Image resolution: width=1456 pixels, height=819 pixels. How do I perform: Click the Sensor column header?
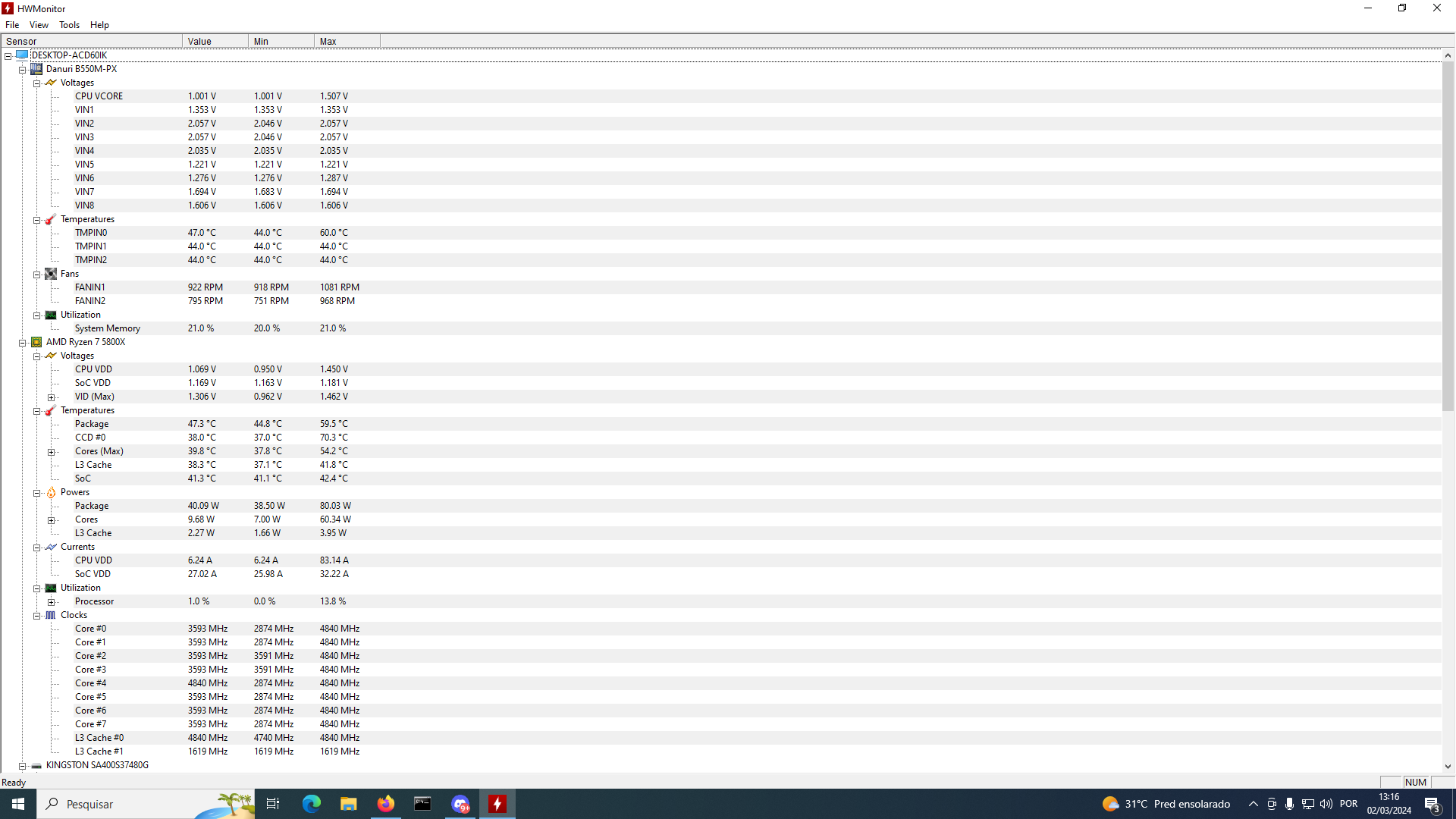(x=91, y=41)
